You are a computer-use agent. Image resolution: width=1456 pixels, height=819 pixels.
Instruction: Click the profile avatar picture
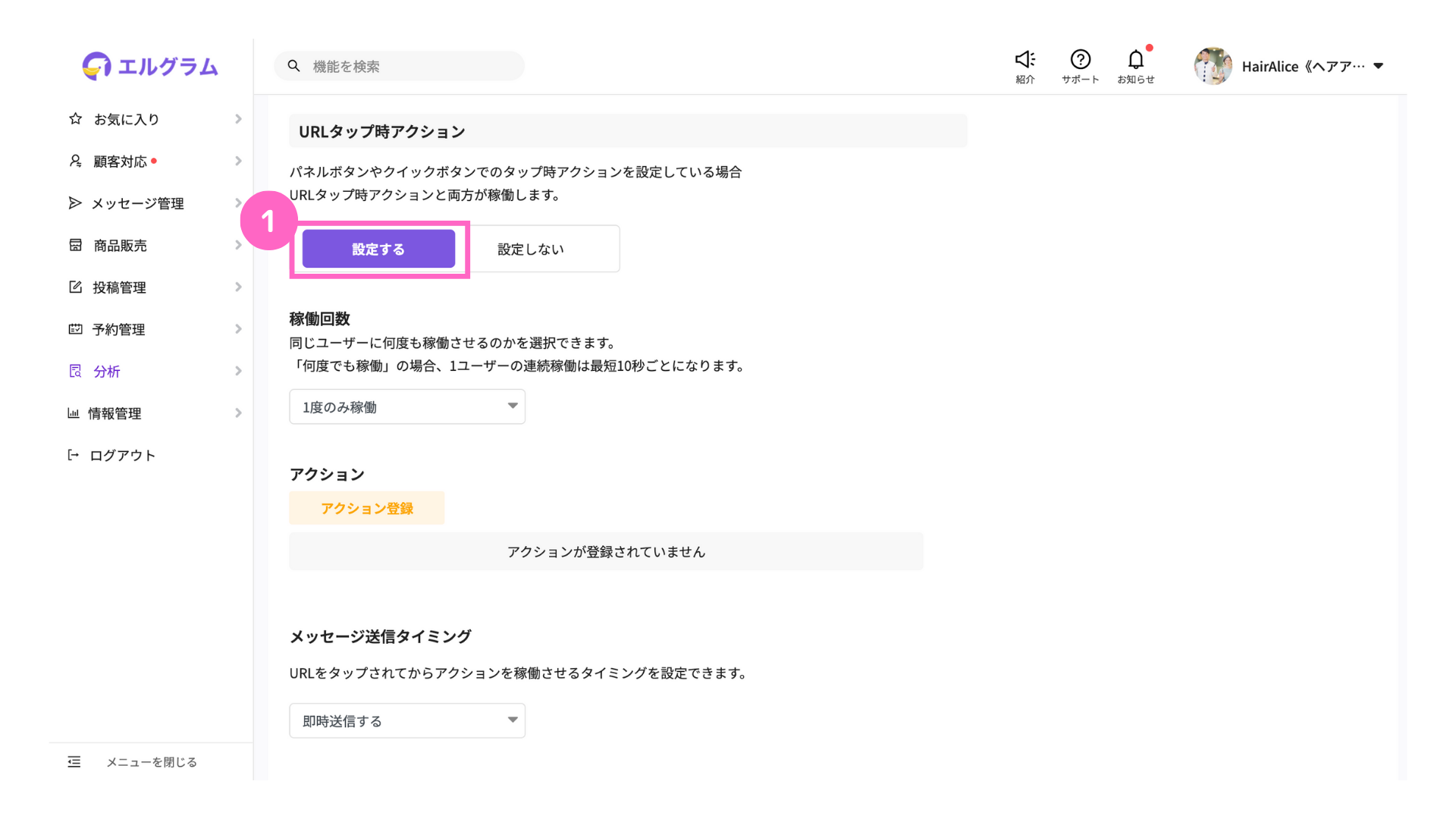click(x=1213, y=66)
